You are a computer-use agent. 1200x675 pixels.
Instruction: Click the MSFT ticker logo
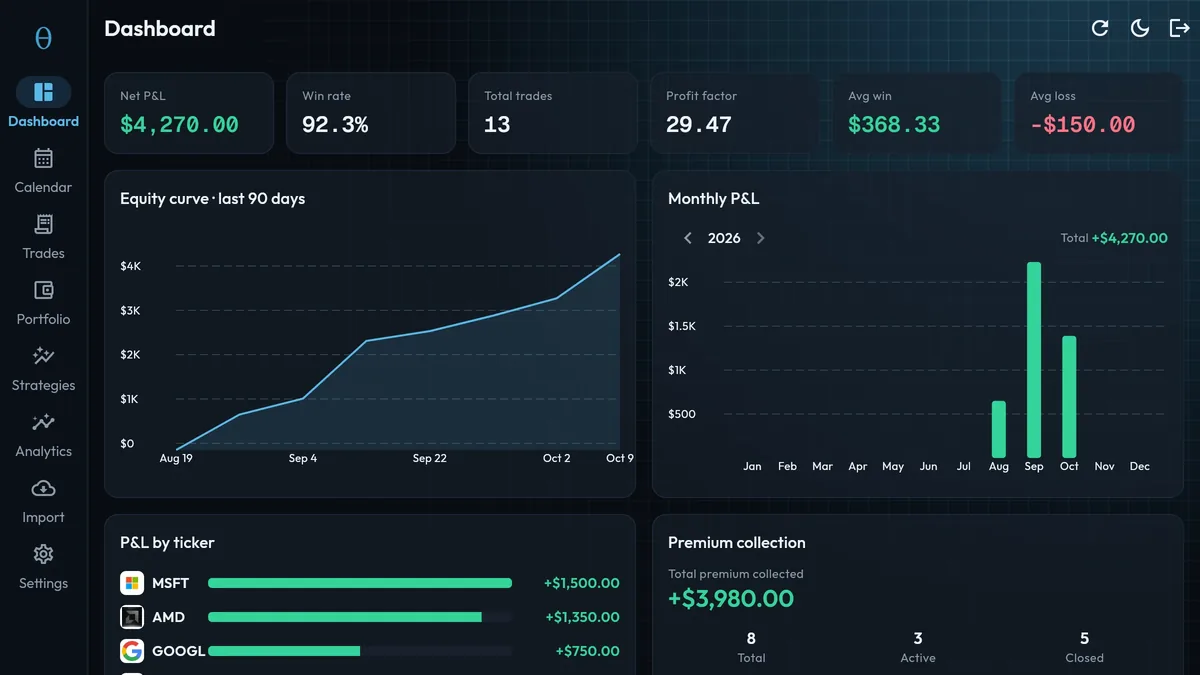tap(132, 583)
